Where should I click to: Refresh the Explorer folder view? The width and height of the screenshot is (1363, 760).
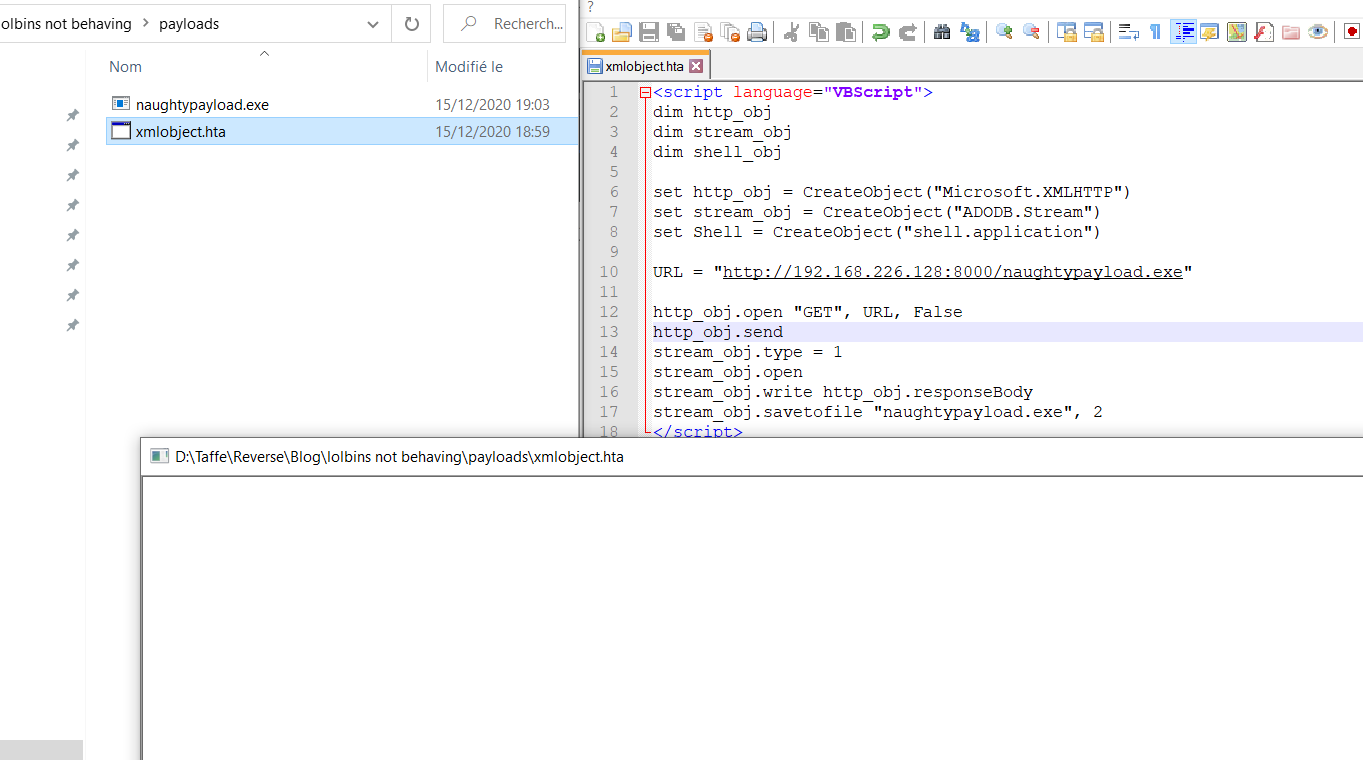(411, 24)
